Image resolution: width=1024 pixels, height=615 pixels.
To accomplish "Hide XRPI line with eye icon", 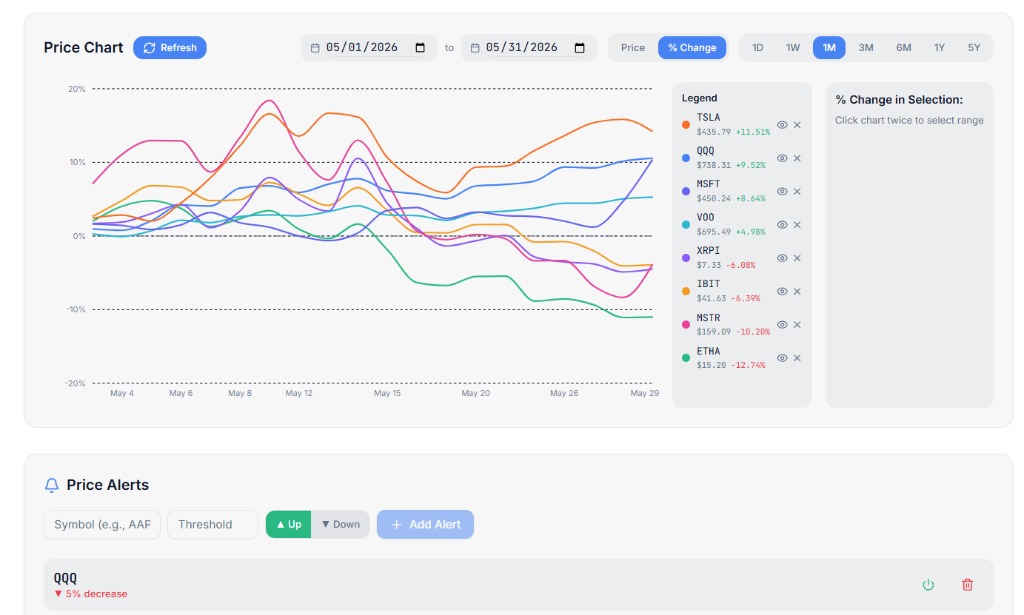I will [x=782, y=258].
